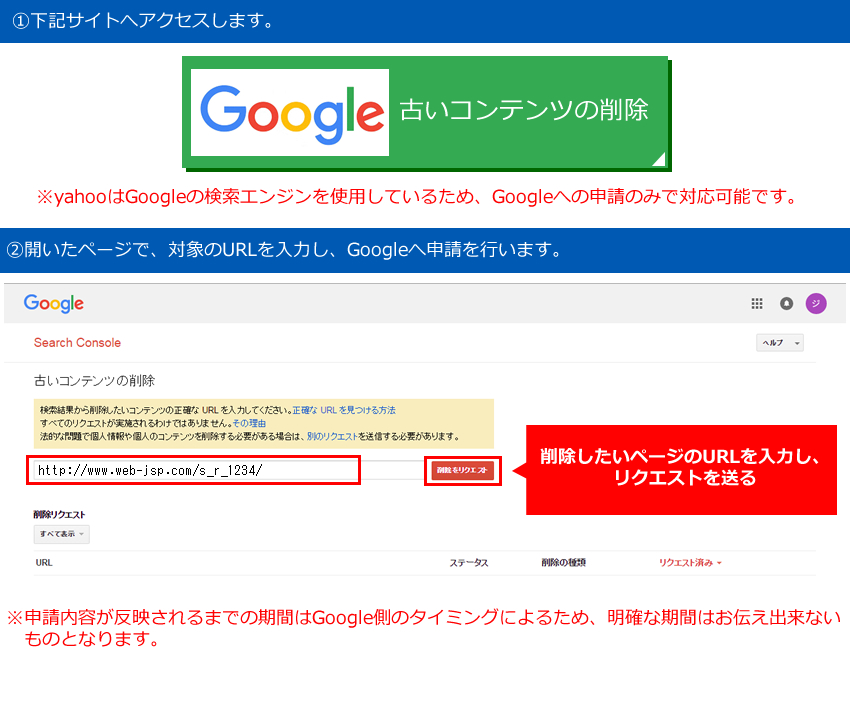Open the その理由 link
Viewport: 850px width, 705px height.
(249, 423)
